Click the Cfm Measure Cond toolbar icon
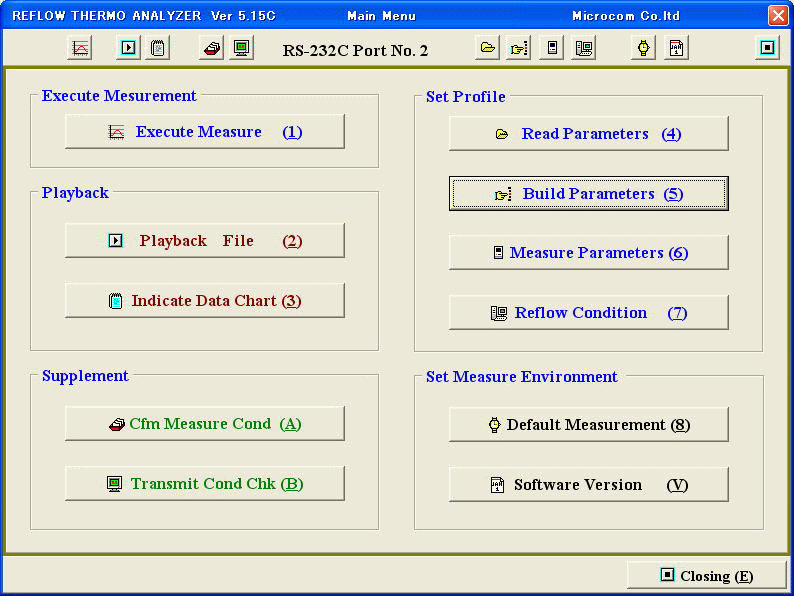794x596 pixels. coord(212,49)
